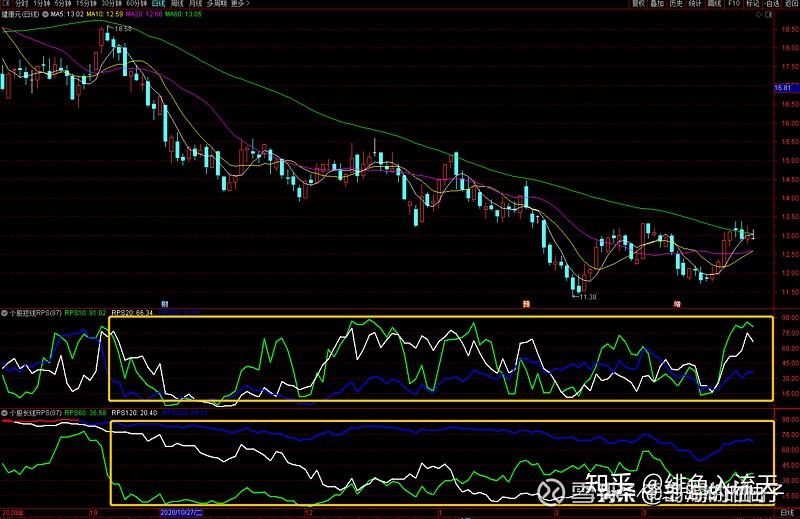Select the 30分钟 period tab
This screenshot has height=519, width=800.
(x=111, y=3)
